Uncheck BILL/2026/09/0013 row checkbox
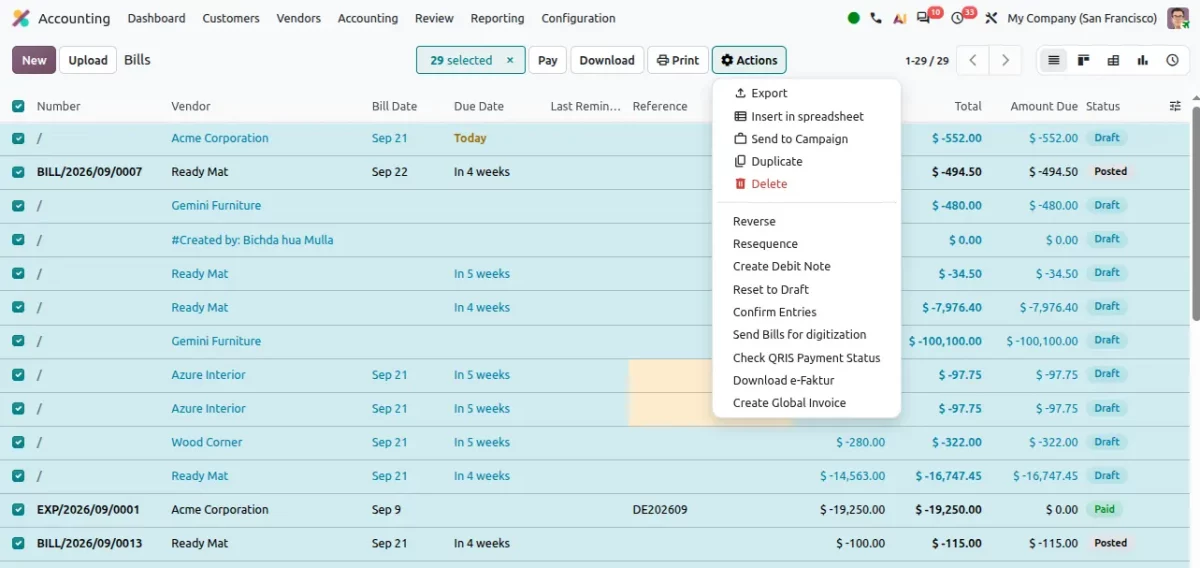The width and height of the screenshot is (1200, 568). pyautogui.click(x=18, y=543)
